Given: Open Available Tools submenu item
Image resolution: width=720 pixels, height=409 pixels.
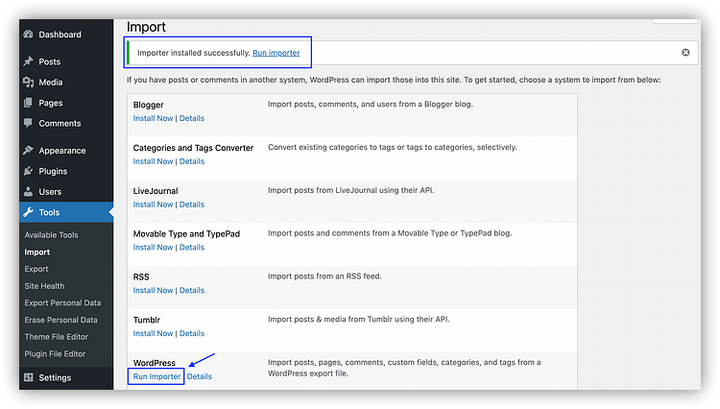Looking at the screenshot, I should point(51,235).
